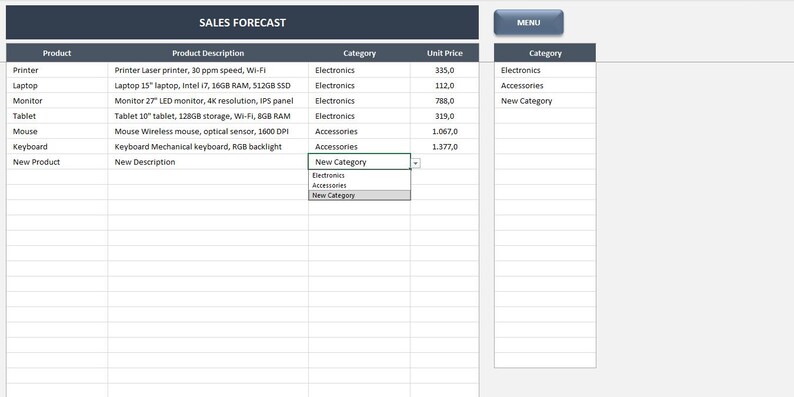The height and width of the screenshot is (397, 794).
Task: Click the Laptop 15" laptop description cell
Action: 208,86
